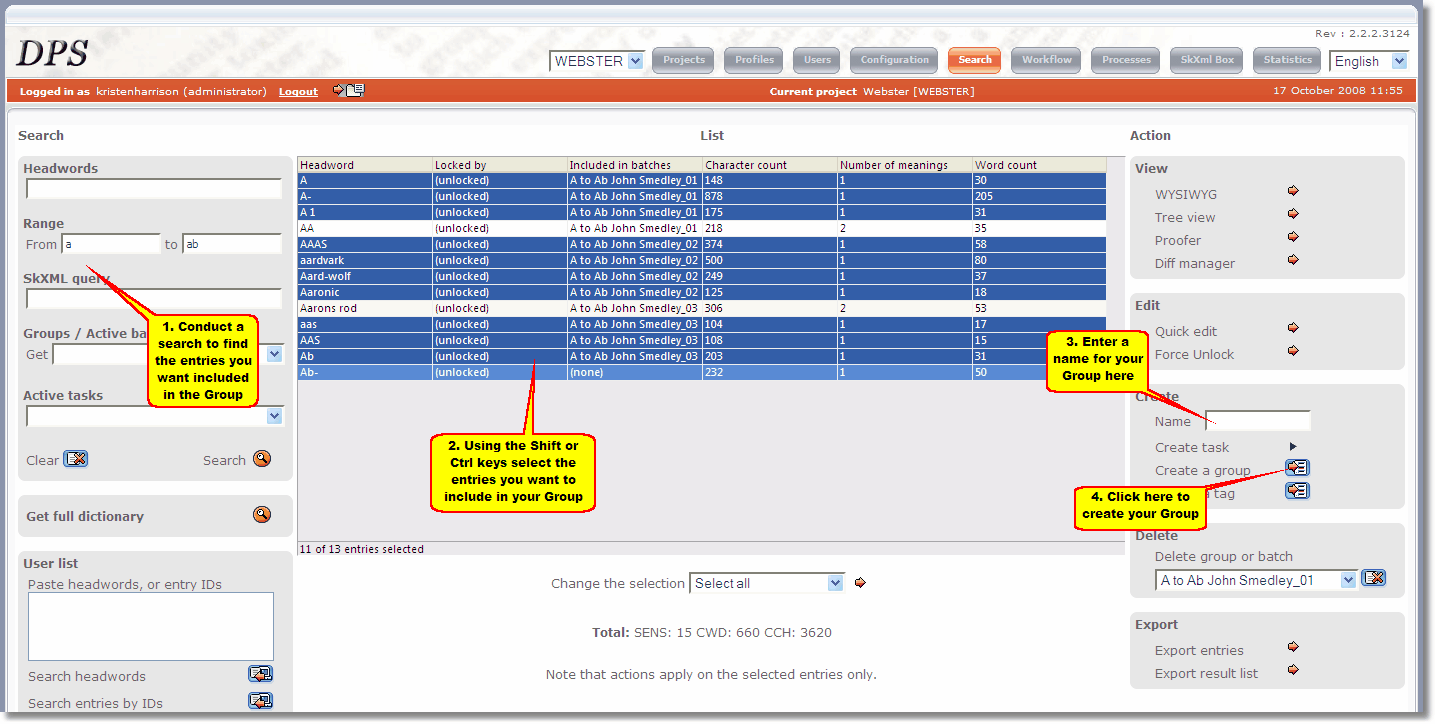Expand the Groups / Active batches Get dropdown
The width and height of the screenshot is (1435, 724).
tap(168, 354)
